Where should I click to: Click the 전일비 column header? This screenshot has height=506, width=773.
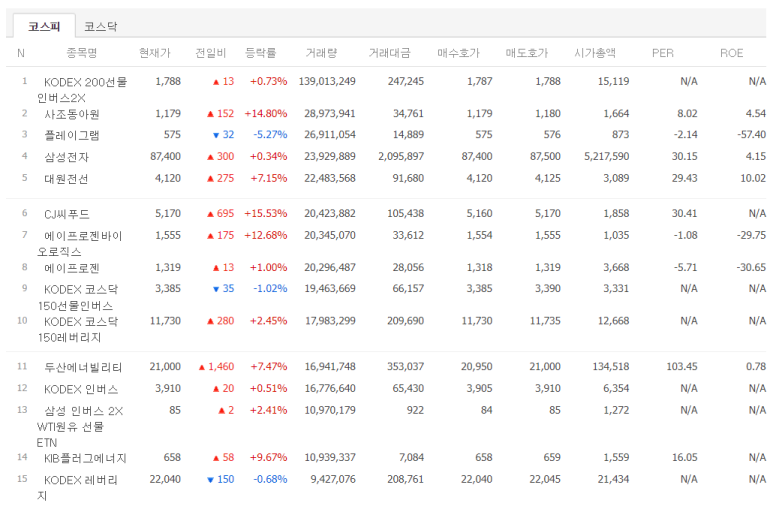click(211, 53)
